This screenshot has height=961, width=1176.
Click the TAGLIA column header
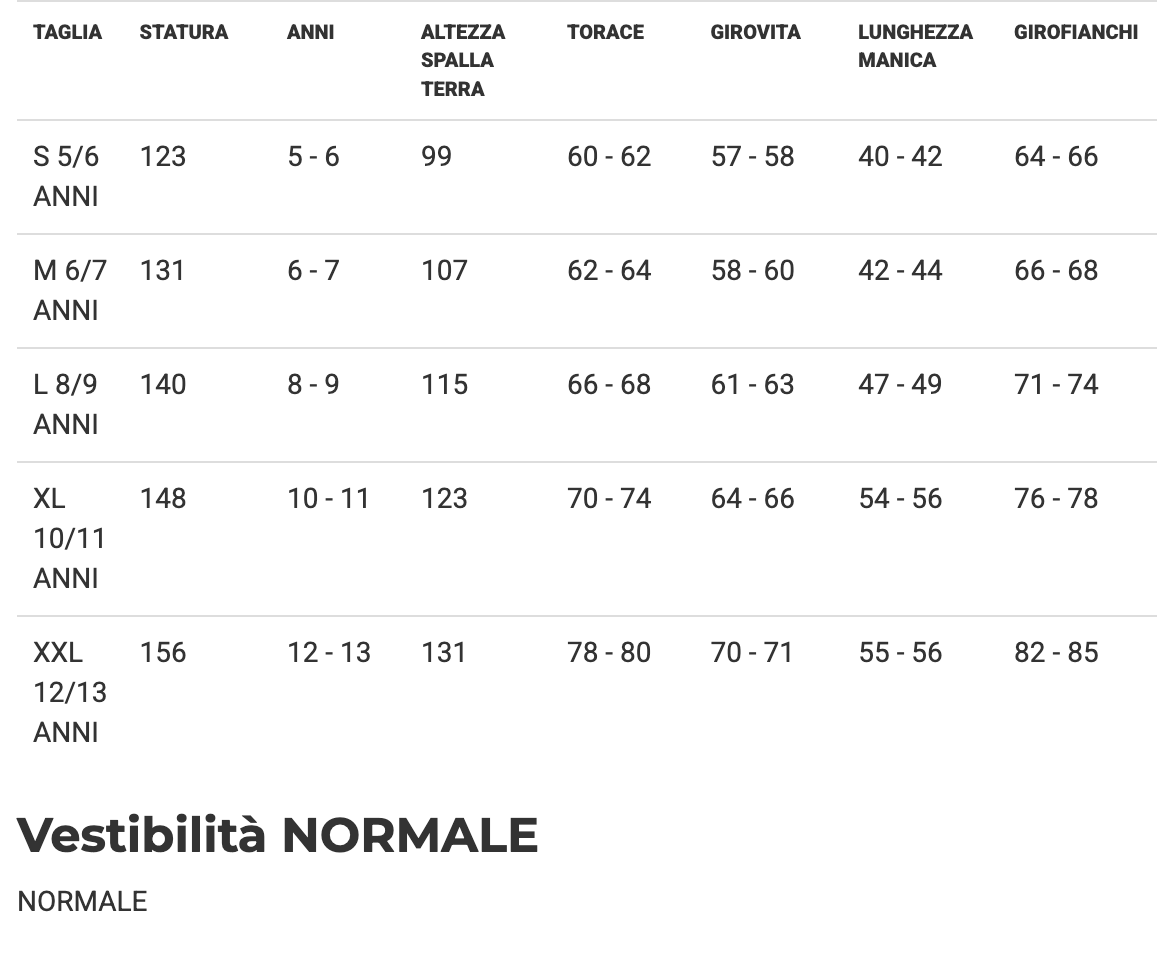point(67,32)
